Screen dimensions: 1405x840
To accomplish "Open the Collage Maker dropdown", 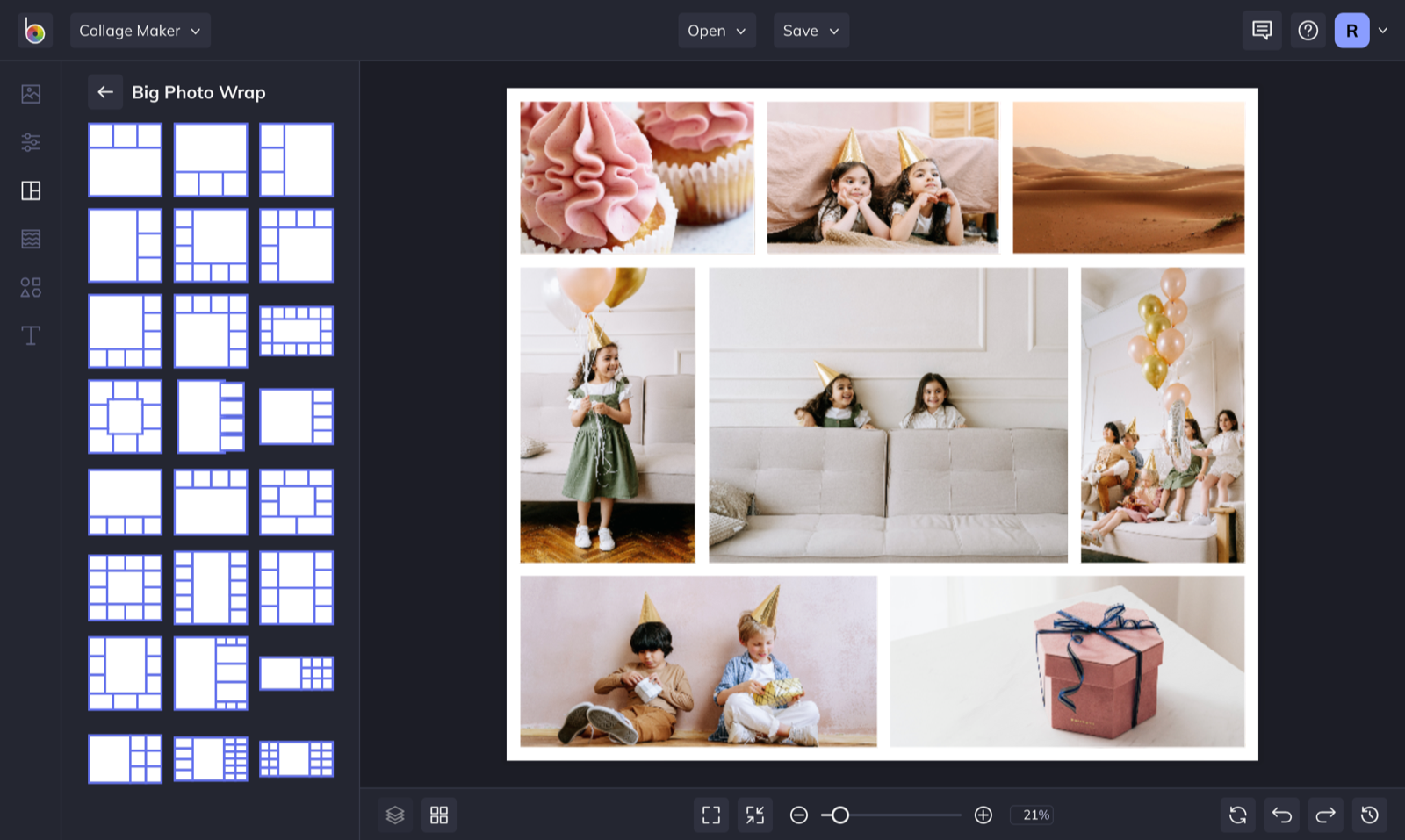I will click(140, 30).
